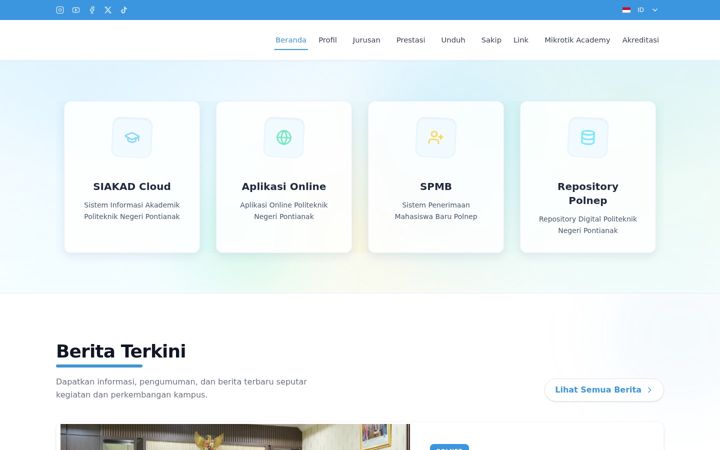Open the YouTube social icon
Screen dimensions: 720x450
pyautogui.click(x=76, y=10)
